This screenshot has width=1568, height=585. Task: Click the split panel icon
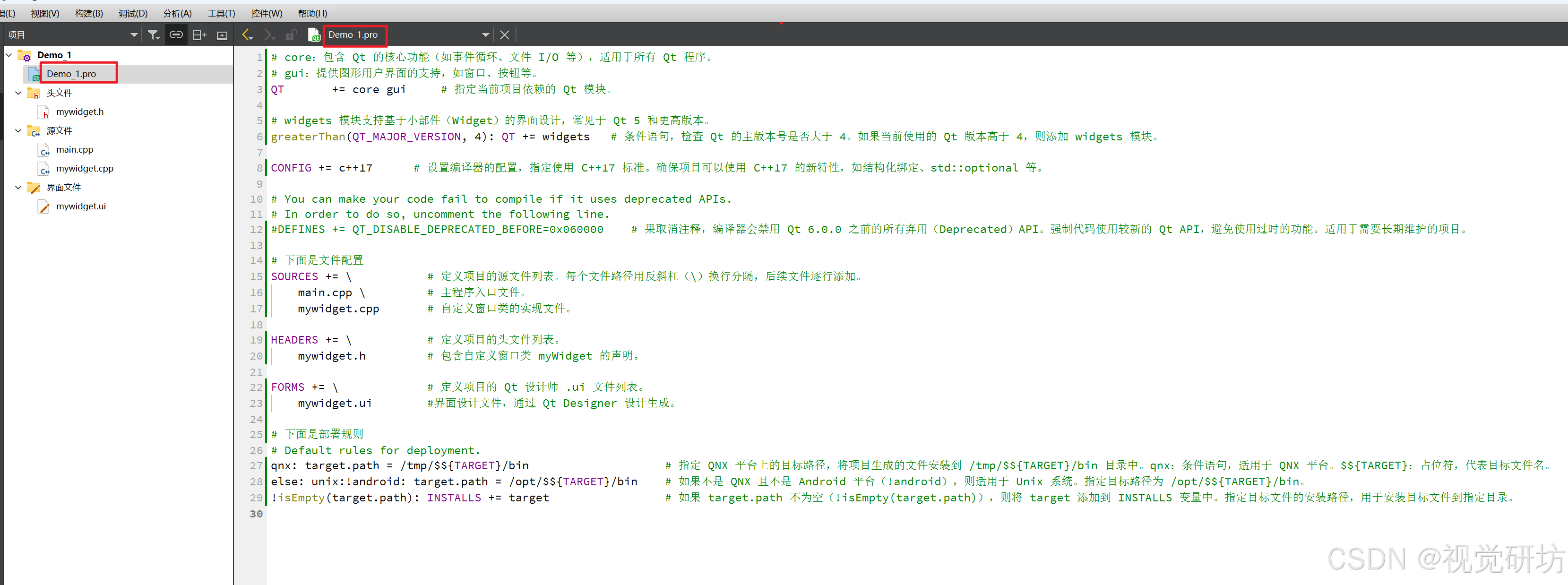coord(199,35)
